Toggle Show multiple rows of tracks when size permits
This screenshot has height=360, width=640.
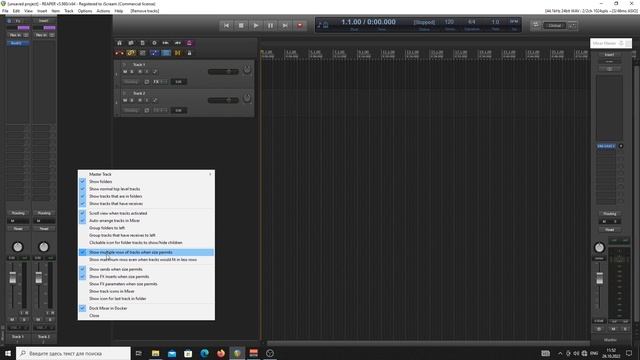(146, 253)
